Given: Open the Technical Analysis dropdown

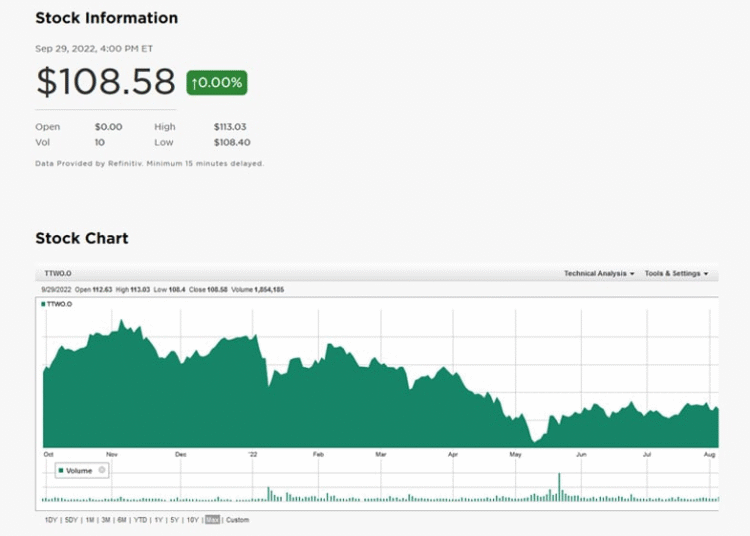Looking at the screenshot, I should pyautogui.click(x=598, y=273).
